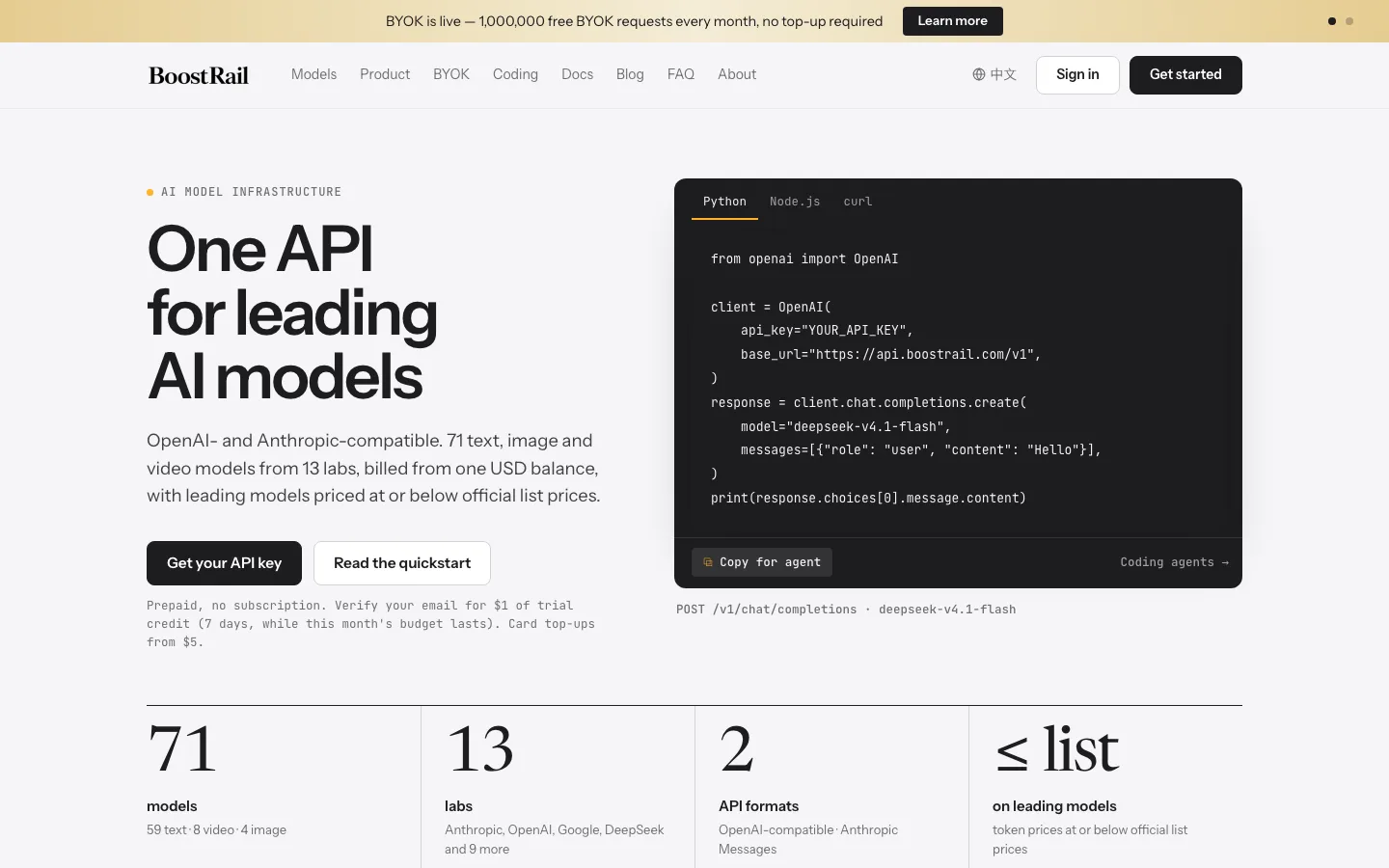Click Copy for agent button
1389x868 pixels.
pyautogui.click(x=762, y=562)
